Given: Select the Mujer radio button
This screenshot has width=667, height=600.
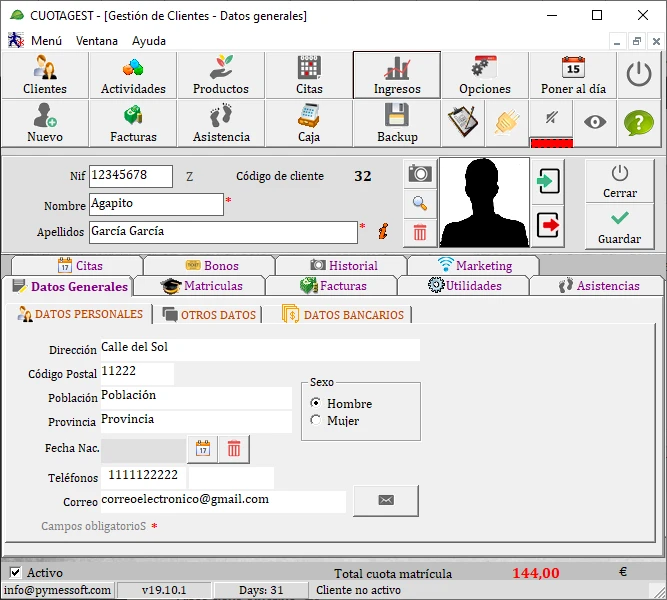Looking at the screenshot, I should point(316,420).
